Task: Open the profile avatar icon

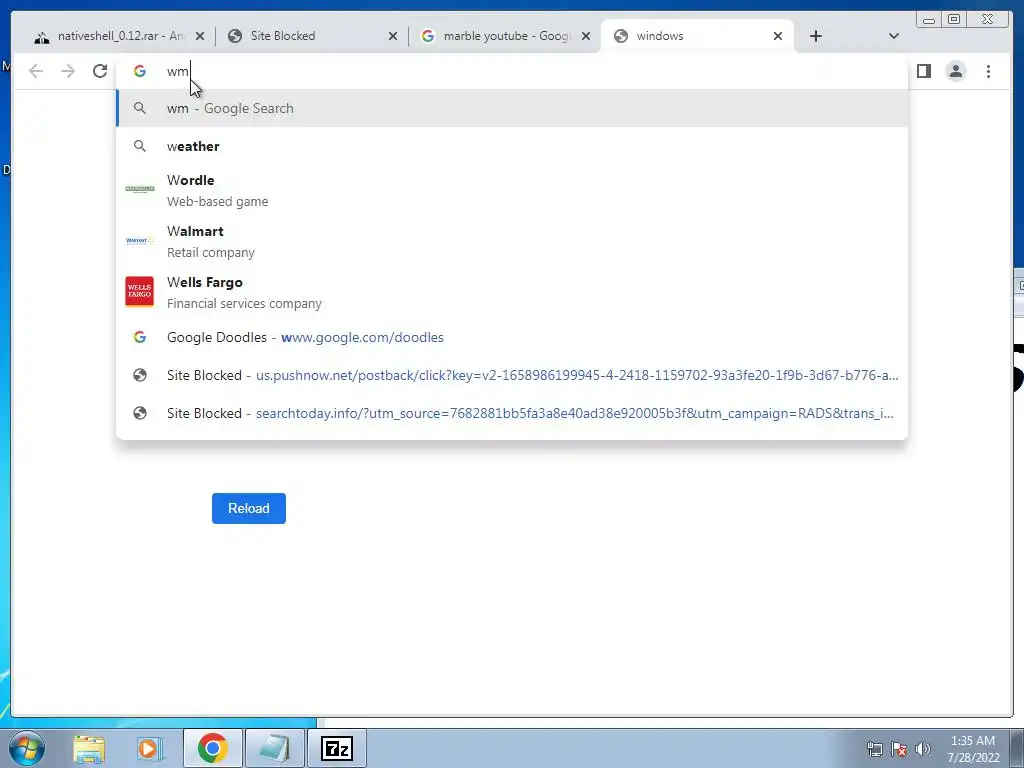Action: click(x=955, y=71)
